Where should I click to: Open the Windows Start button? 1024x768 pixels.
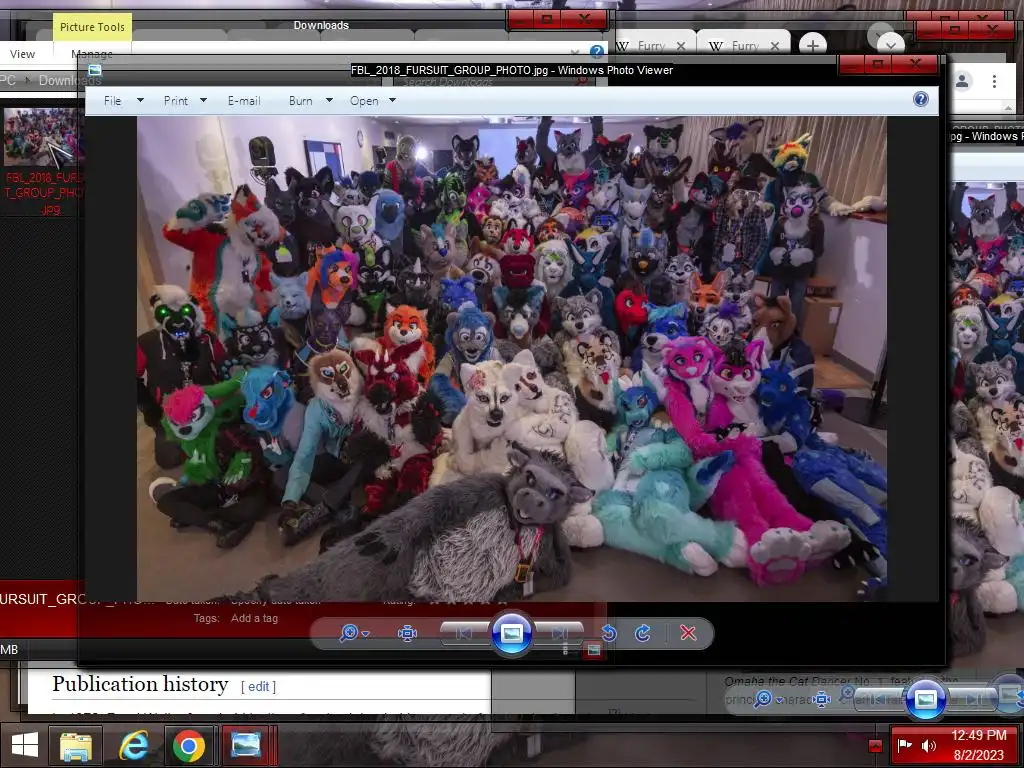tap(25, 745)
